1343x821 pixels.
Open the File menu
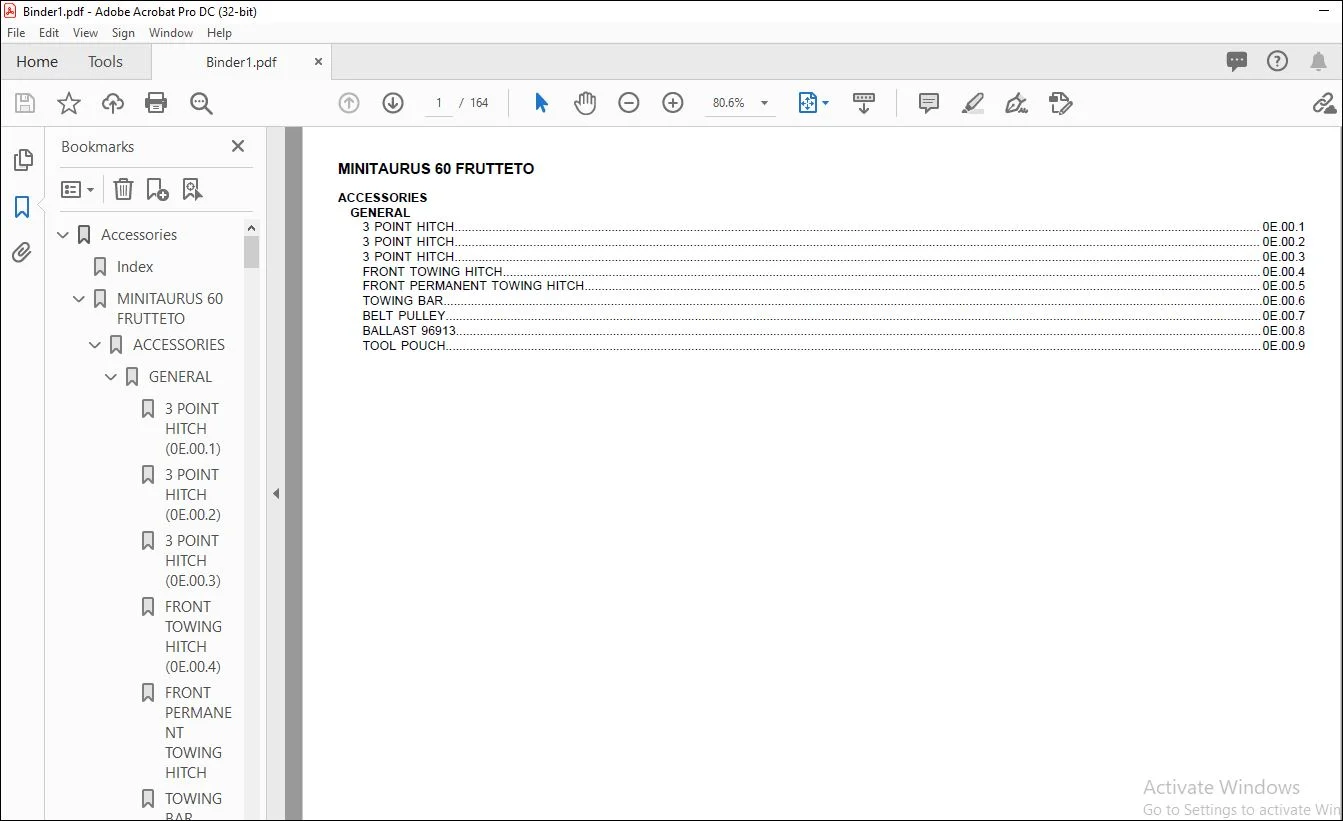coord(16,33)
